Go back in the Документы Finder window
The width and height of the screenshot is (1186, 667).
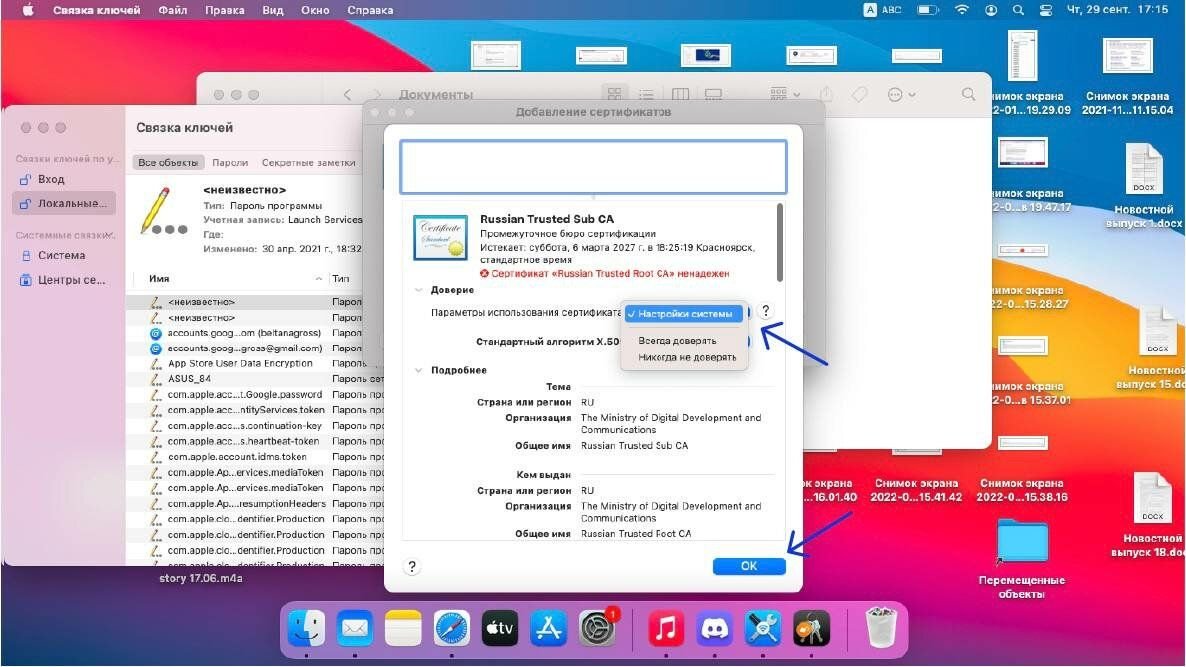(347, 95)
